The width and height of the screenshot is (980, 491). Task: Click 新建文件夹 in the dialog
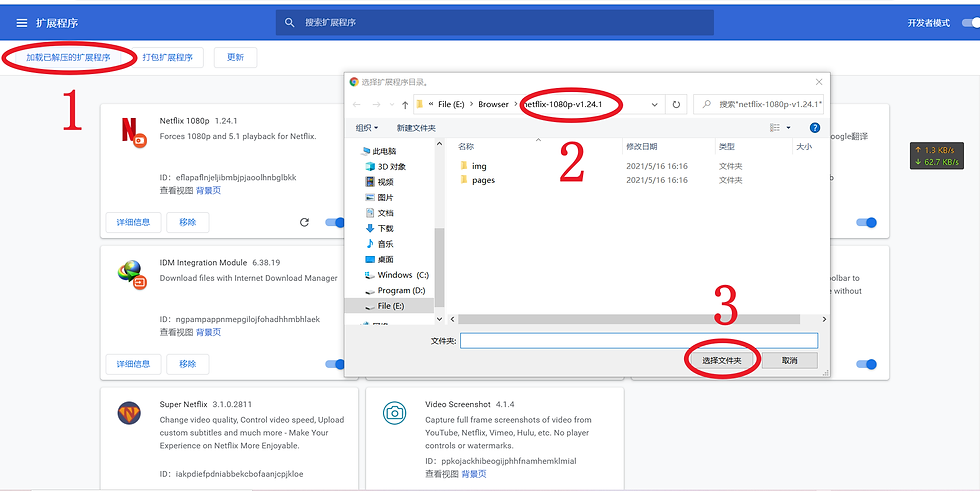416,127
